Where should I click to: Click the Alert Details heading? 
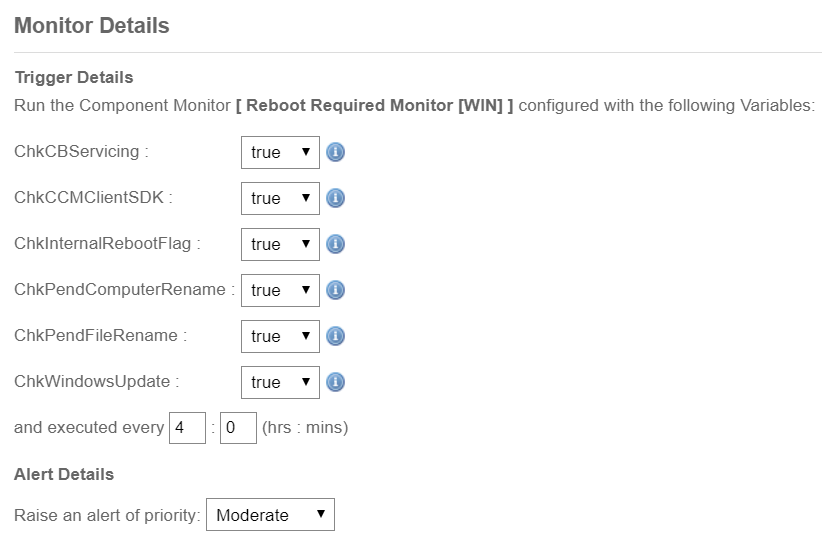(x=64, y=474)
